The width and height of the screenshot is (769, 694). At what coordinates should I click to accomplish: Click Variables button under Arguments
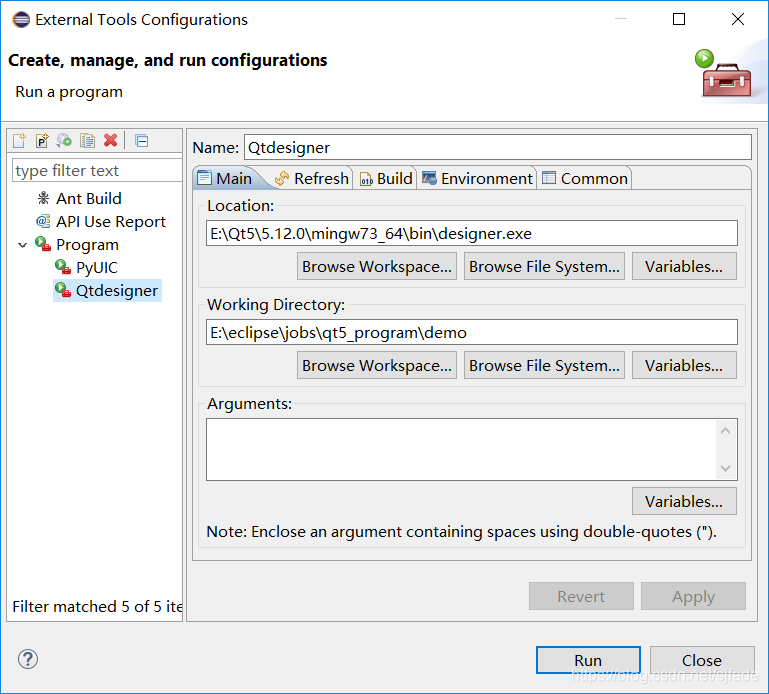point(684,501)
